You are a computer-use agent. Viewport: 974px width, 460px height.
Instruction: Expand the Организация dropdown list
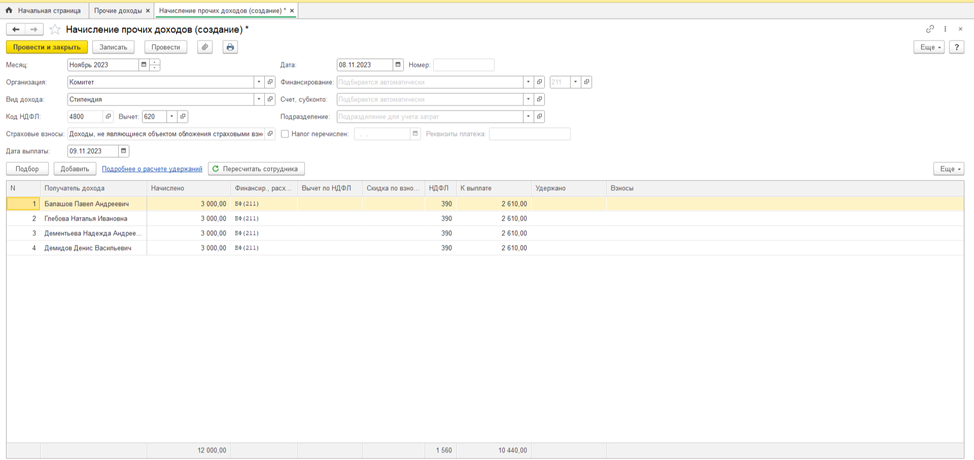[x=259, y=82]
